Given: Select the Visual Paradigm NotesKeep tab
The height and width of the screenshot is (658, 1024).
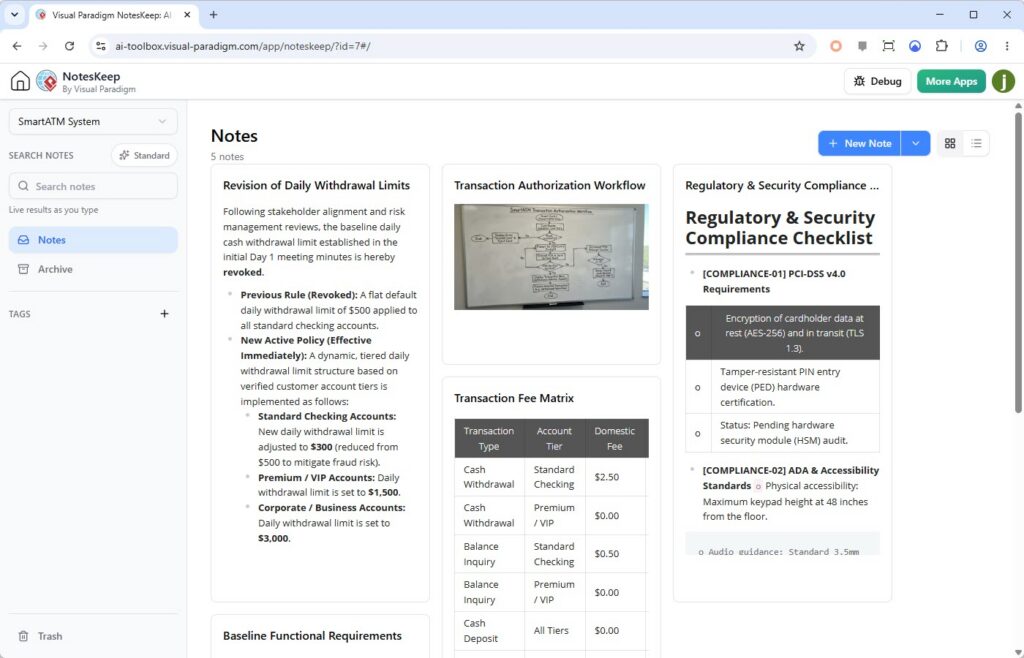Looking at the screenshot, I should (111, 14).
